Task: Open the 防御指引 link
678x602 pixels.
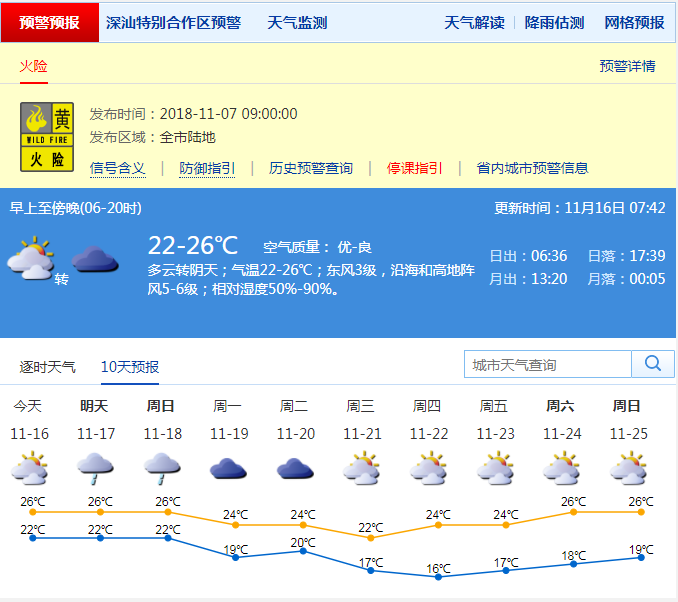Action: 207,168
